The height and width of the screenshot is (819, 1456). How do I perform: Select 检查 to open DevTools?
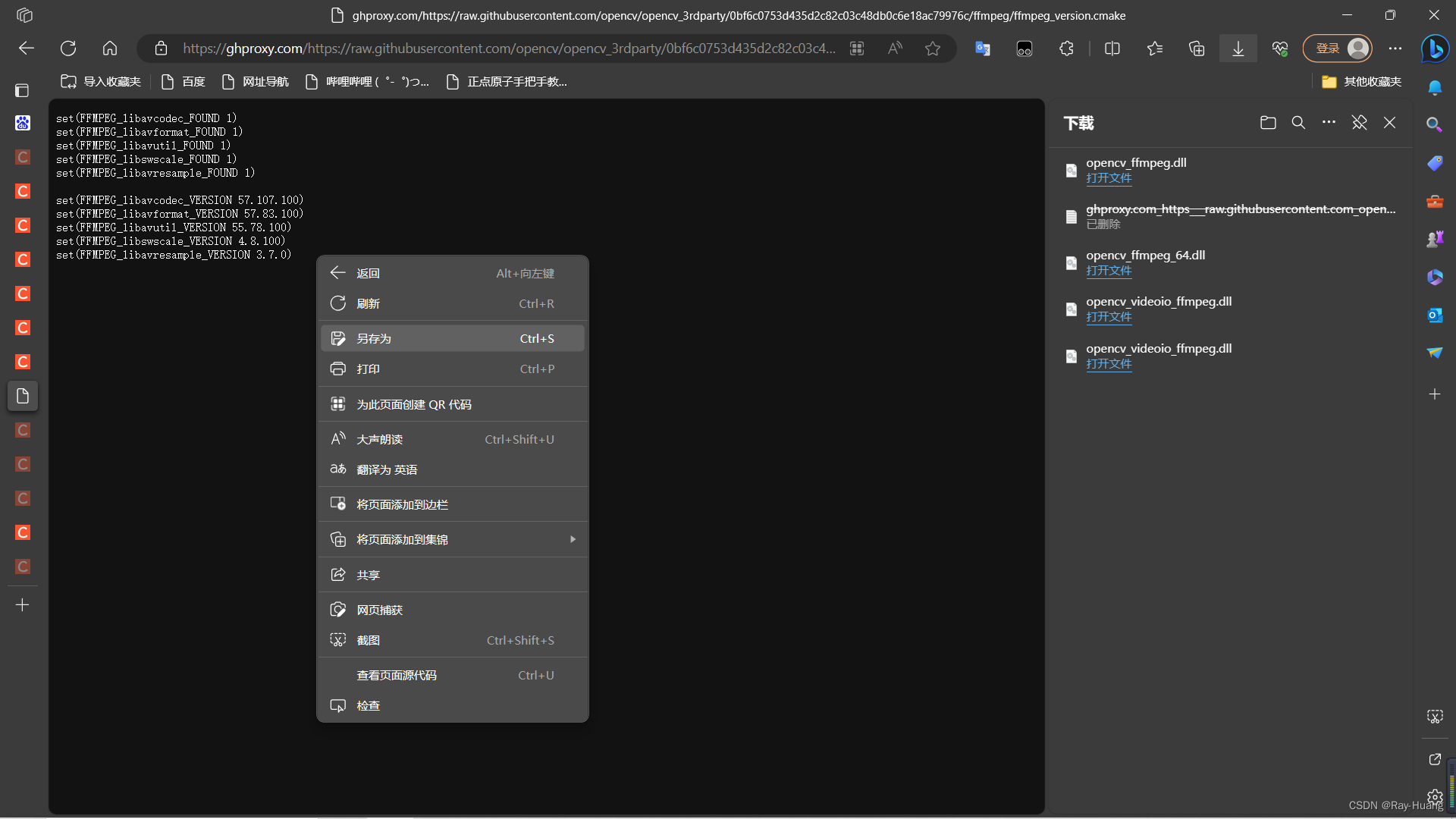click(x=452, y=705)
